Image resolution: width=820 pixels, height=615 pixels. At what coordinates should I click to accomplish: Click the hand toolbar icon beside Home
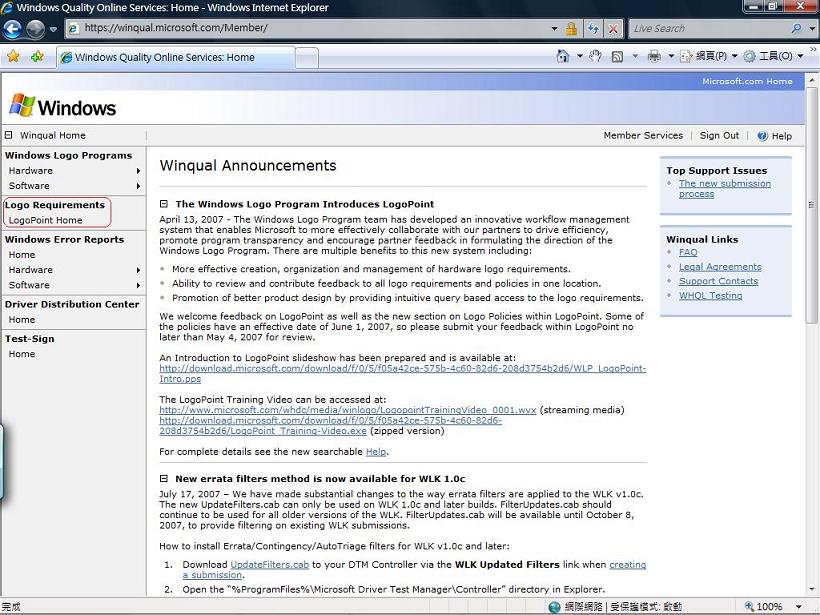click(595, 56)
